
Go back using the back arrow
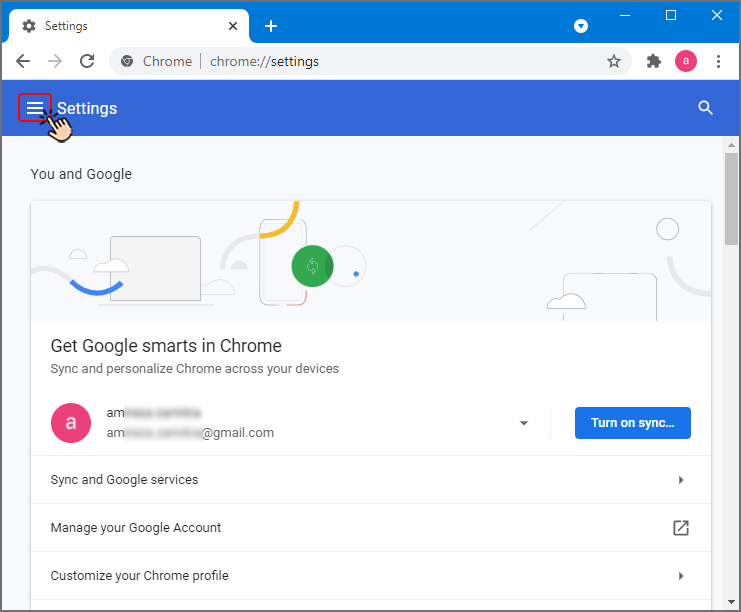23,61
